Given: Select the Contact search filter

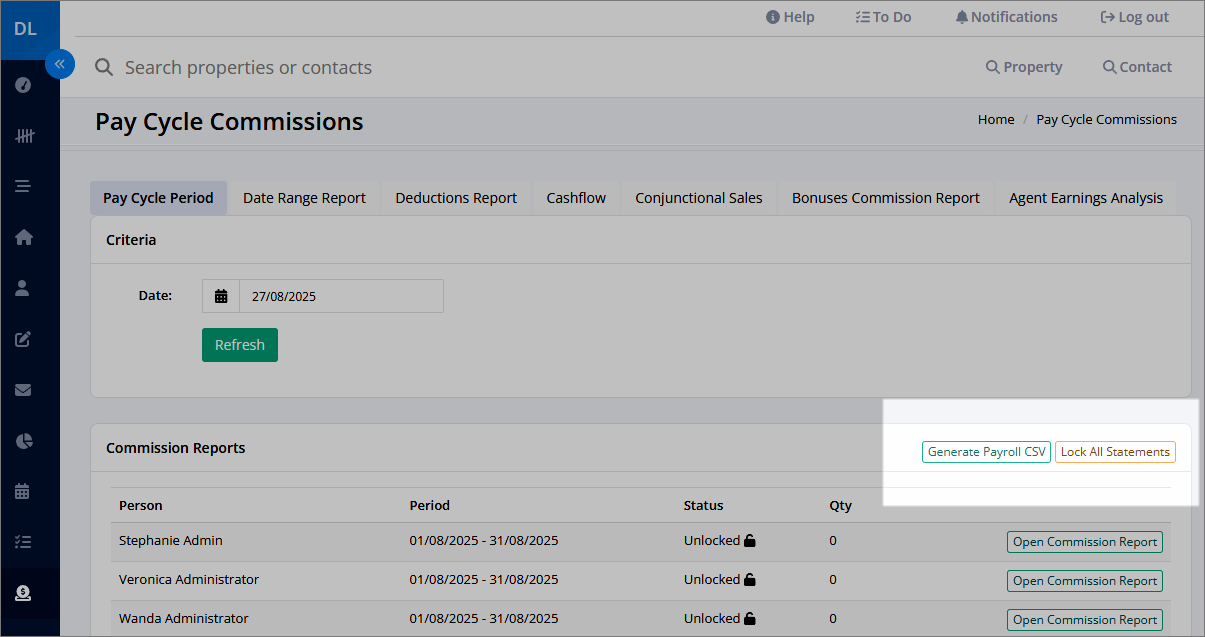Looking at the screenshot, I should (x=1137, y=67).
